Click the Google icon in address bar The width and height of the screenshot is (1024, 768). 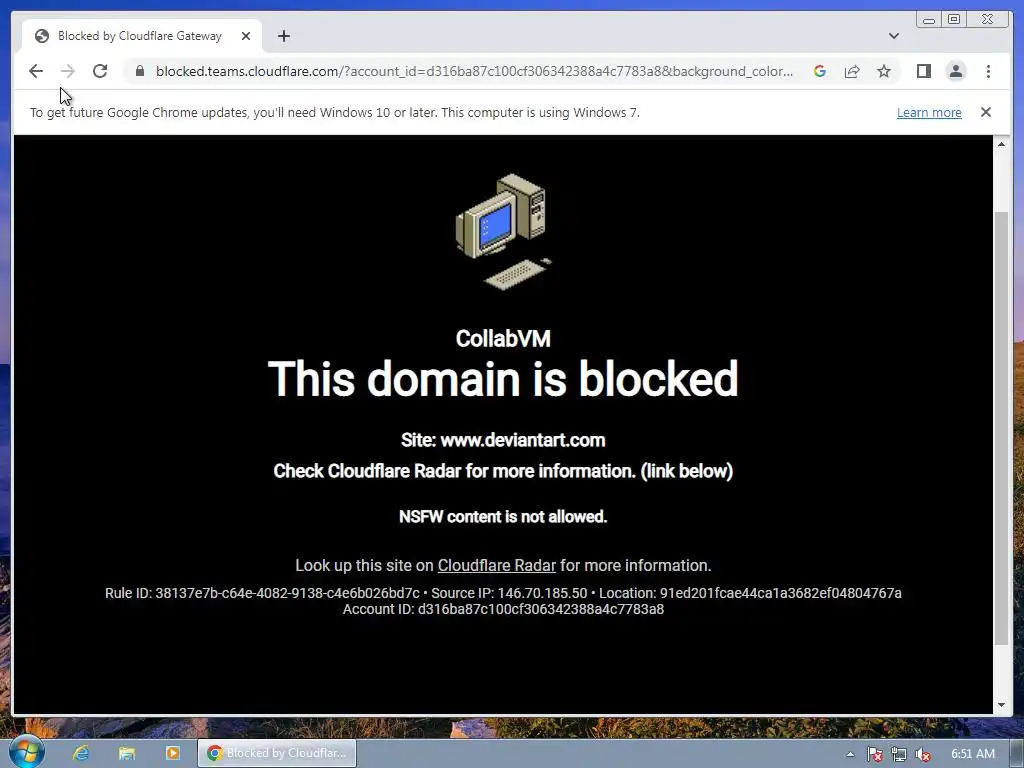(x=820, y=71)
